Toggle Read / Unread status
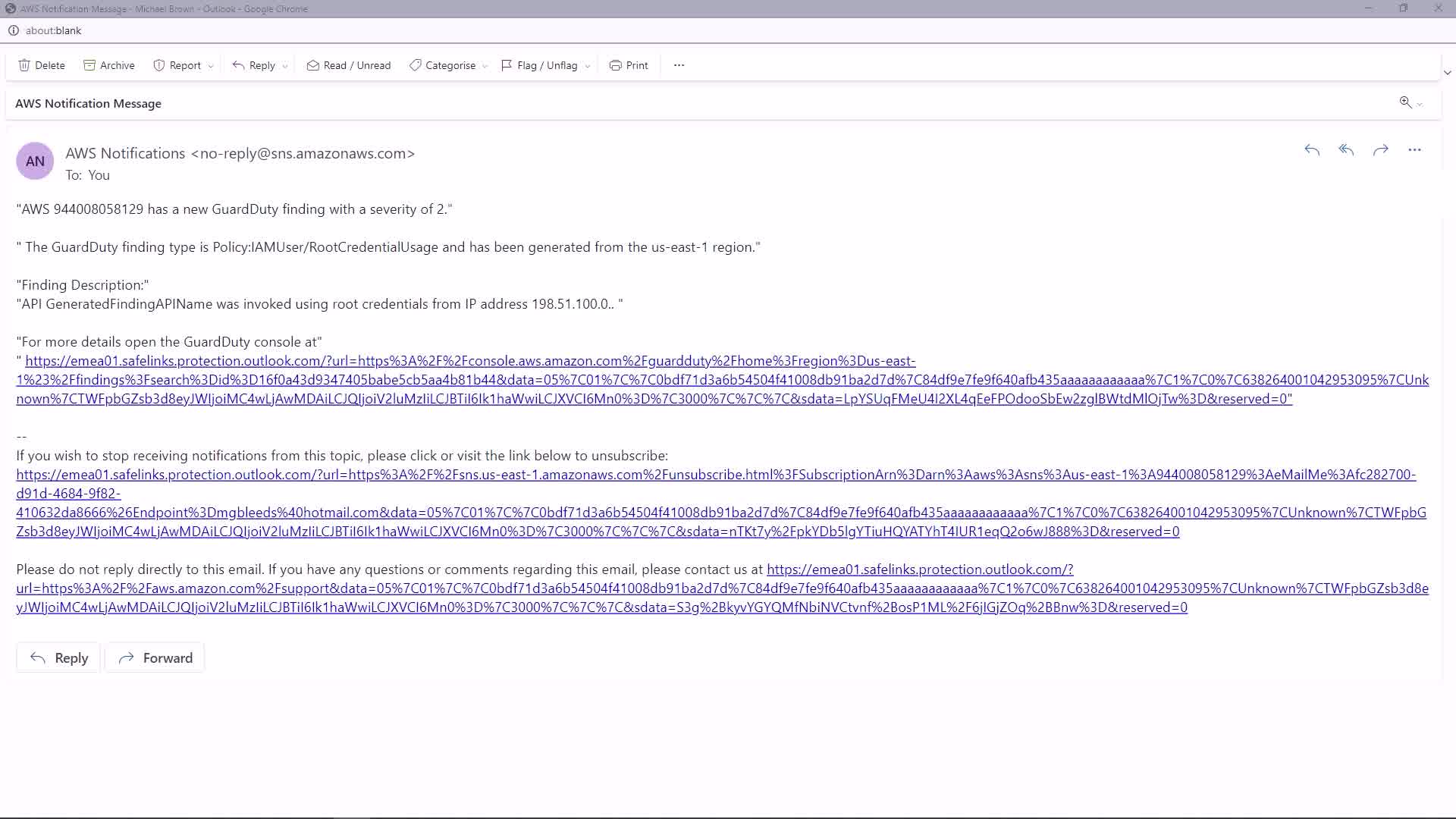The height and width of the screenshot is (819, 1456). [349, 65]
